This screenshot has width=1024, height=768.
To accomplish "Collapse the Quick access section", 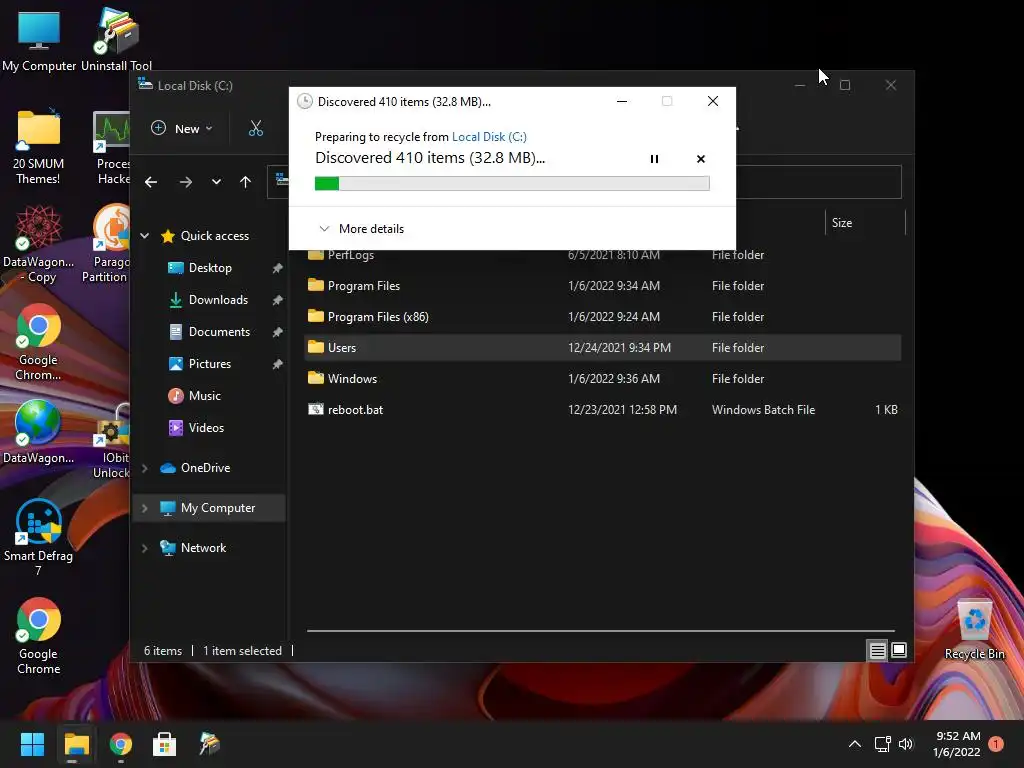I will point(145,236).
